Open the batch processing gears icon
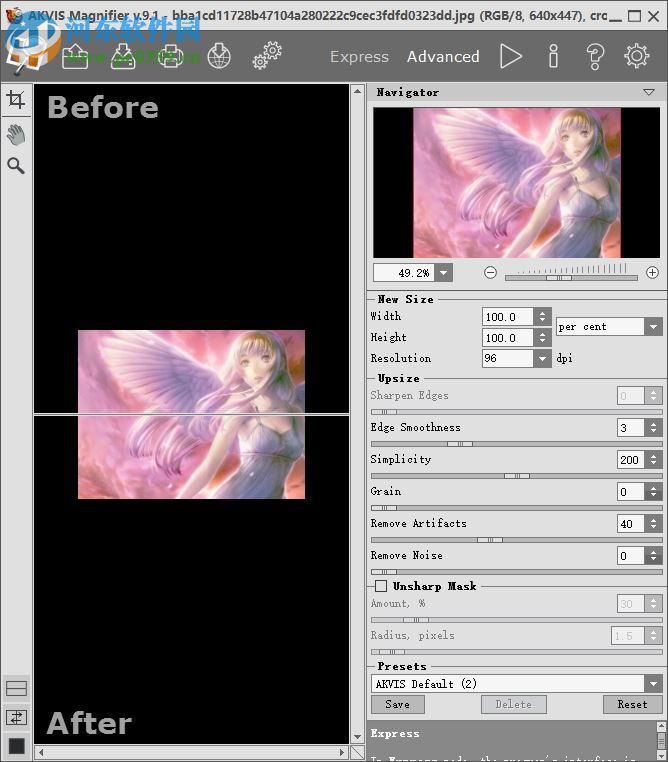668x762 pixels. (267, 57)
